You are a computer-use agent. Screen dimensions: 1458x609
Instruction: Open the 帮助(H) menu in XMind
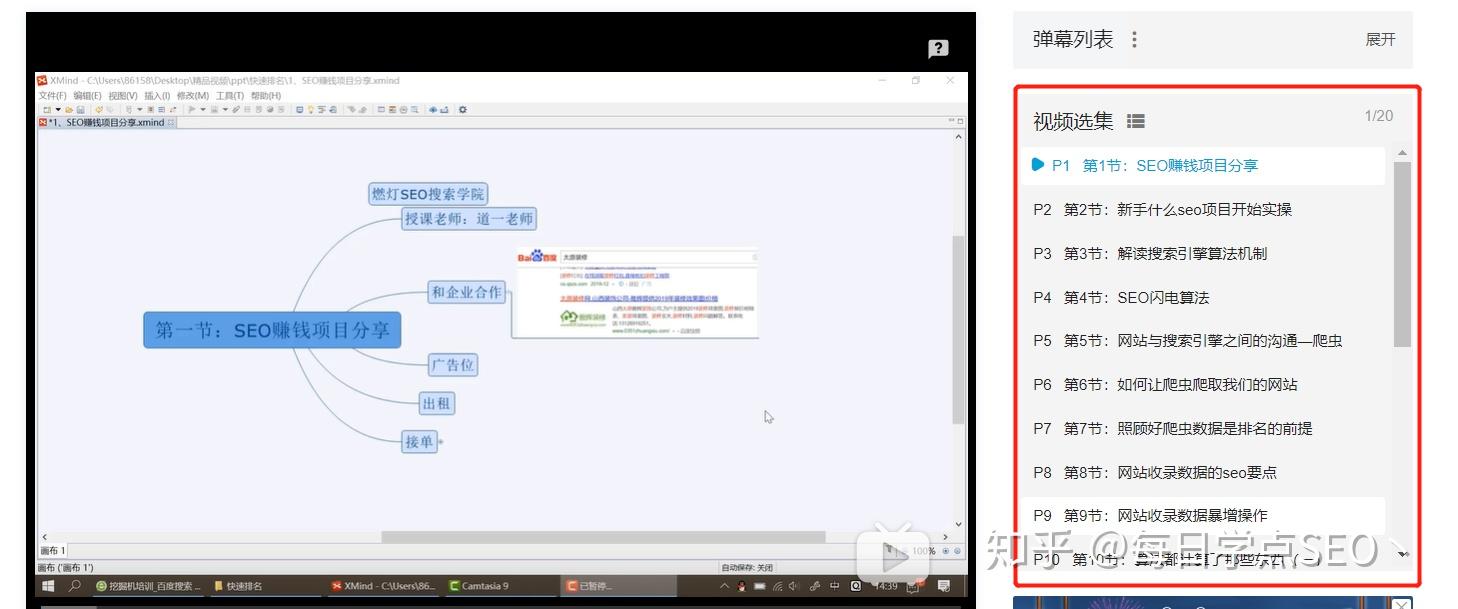(x=266, y=96)
